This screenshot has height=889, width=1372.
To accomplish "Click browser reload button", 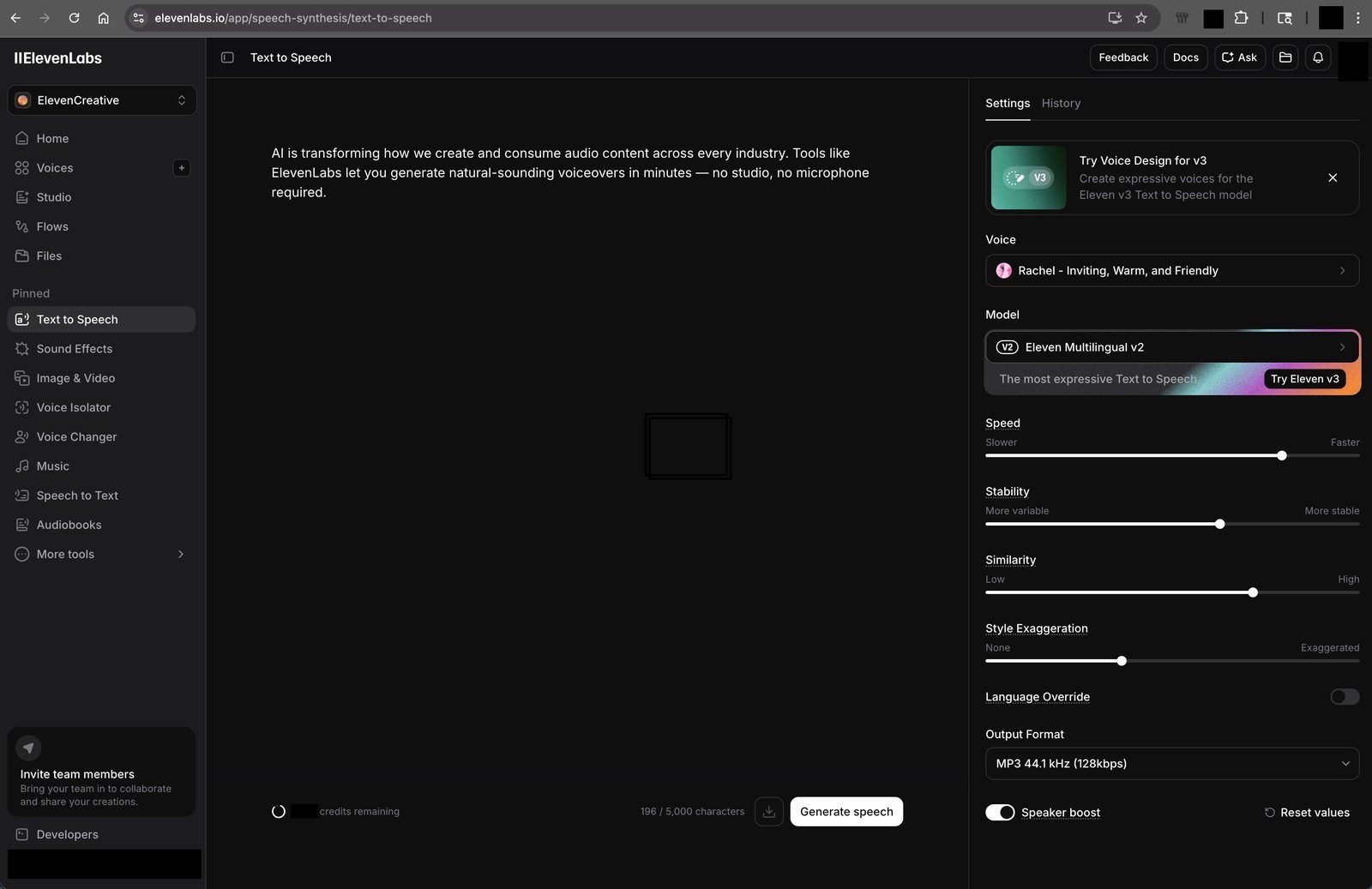I will [x=74, y=18].
